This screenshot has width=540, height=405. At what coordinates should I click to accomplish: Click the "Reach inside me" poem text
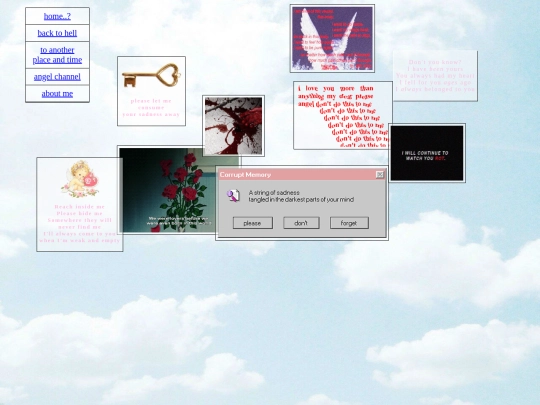[80, 224]
